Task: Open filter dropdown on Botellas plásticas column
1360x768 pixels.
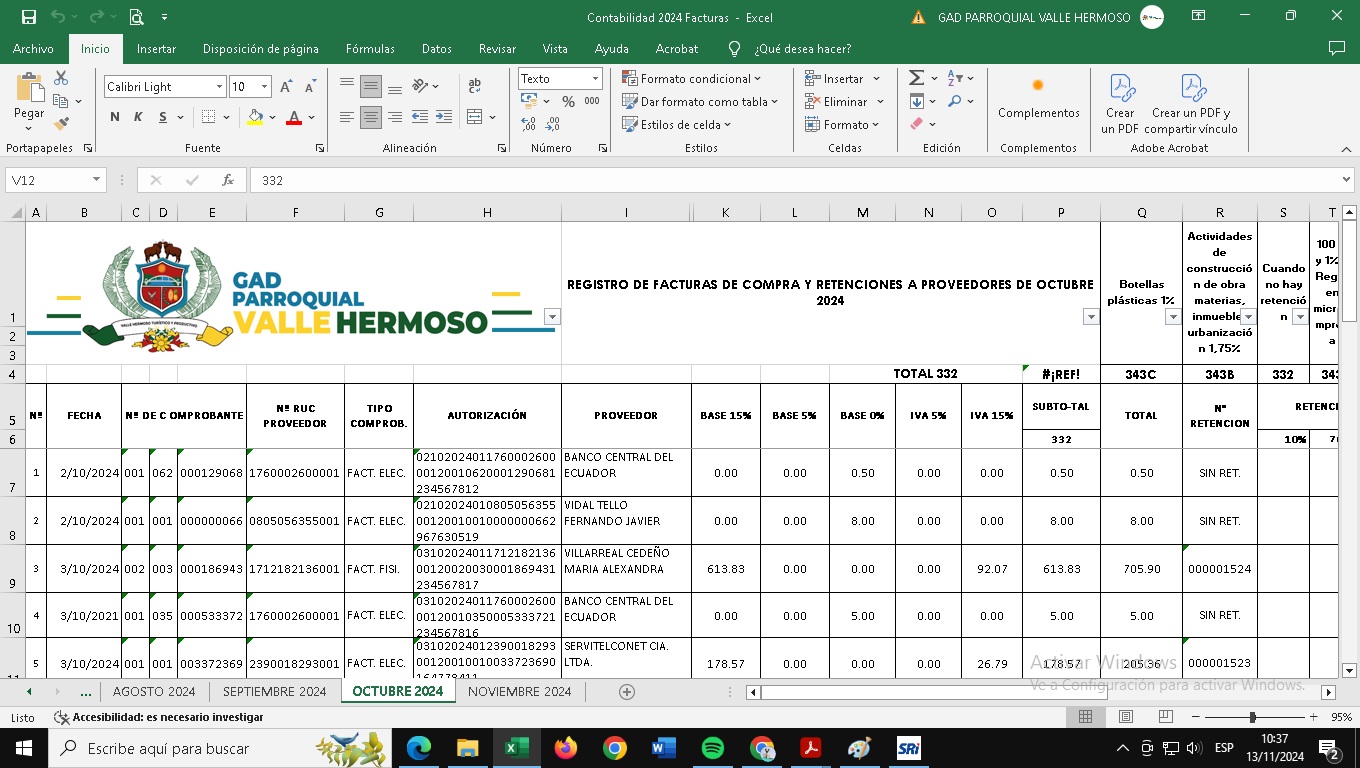Action: [x=1172, y=317]
